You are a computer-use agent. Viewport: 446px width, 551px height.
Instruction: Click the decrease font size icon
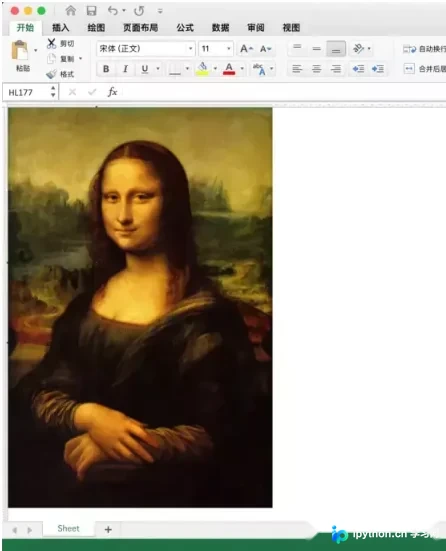[266, 49]
